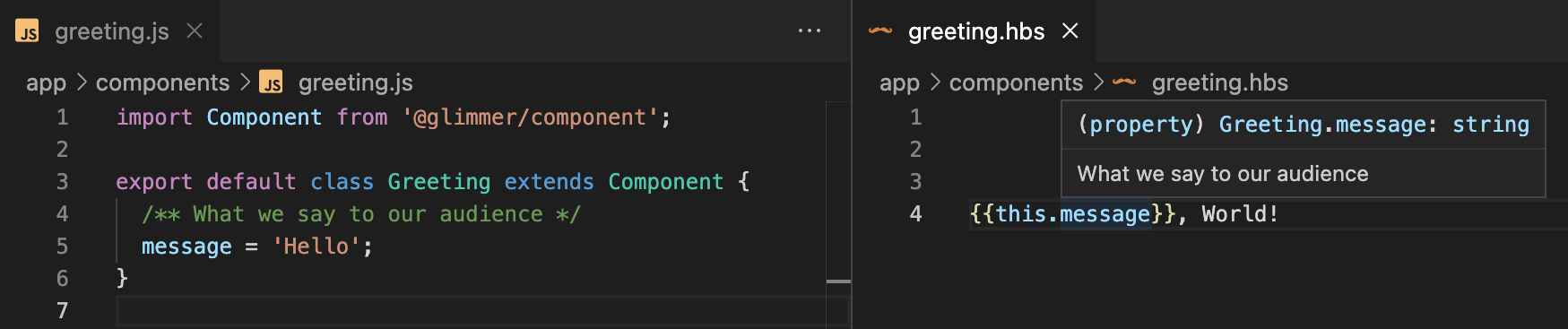Select 'app' breadcrumb in right editor

899,82
